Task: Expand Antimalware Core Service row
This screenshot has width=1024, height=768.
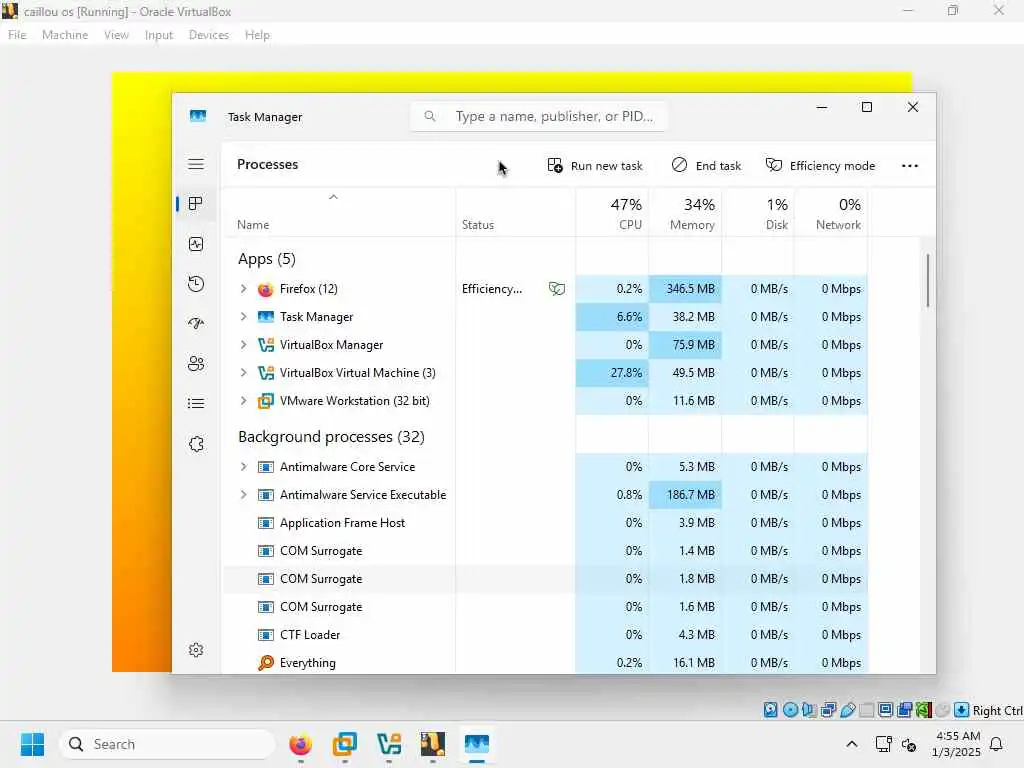Action: click(x=244, y=467)
